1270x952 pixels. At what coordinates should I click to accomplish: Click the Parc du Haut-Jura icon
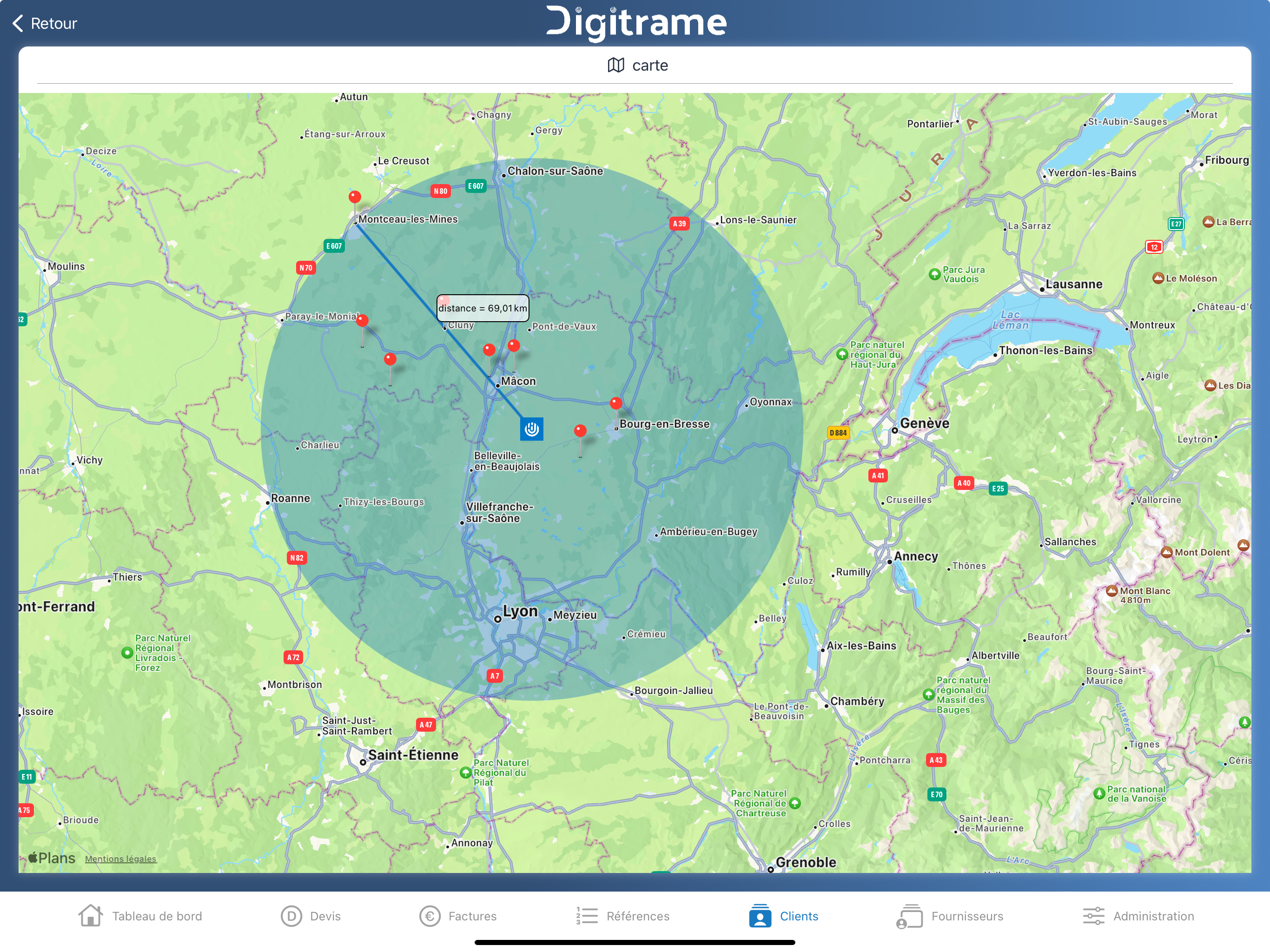click(x=842, y=354)
